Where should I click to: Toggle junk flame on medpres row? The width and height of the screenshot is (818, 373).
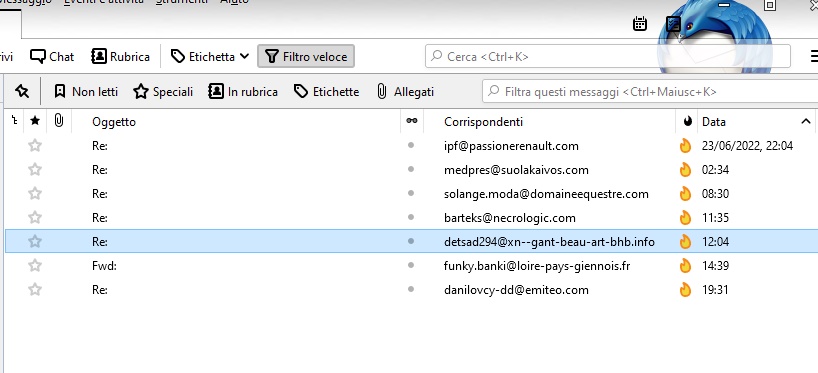pyautogui.click(x=685, y=170)
